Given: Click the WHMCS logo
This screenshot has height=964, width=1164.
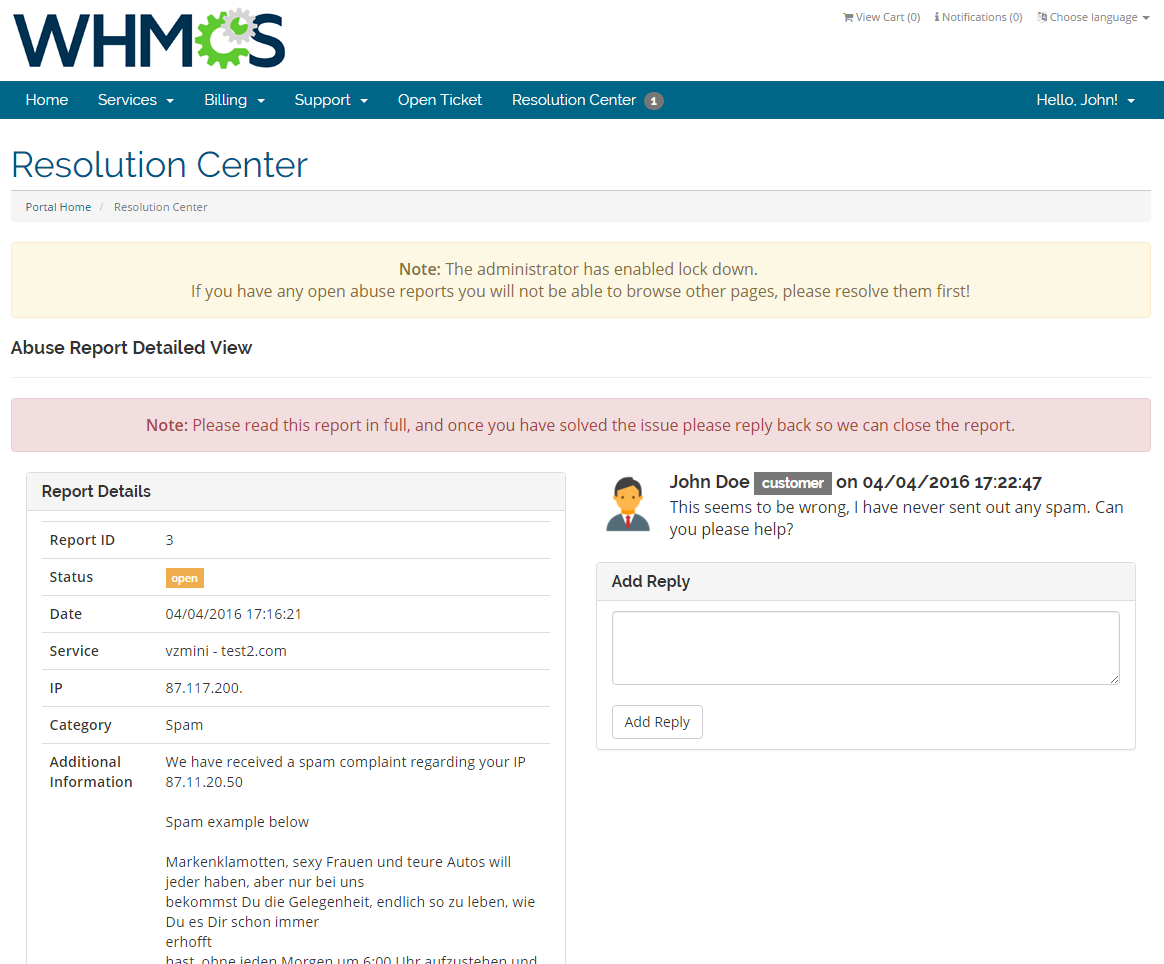Looking at the screenshot, I should (x=149, y=39).
